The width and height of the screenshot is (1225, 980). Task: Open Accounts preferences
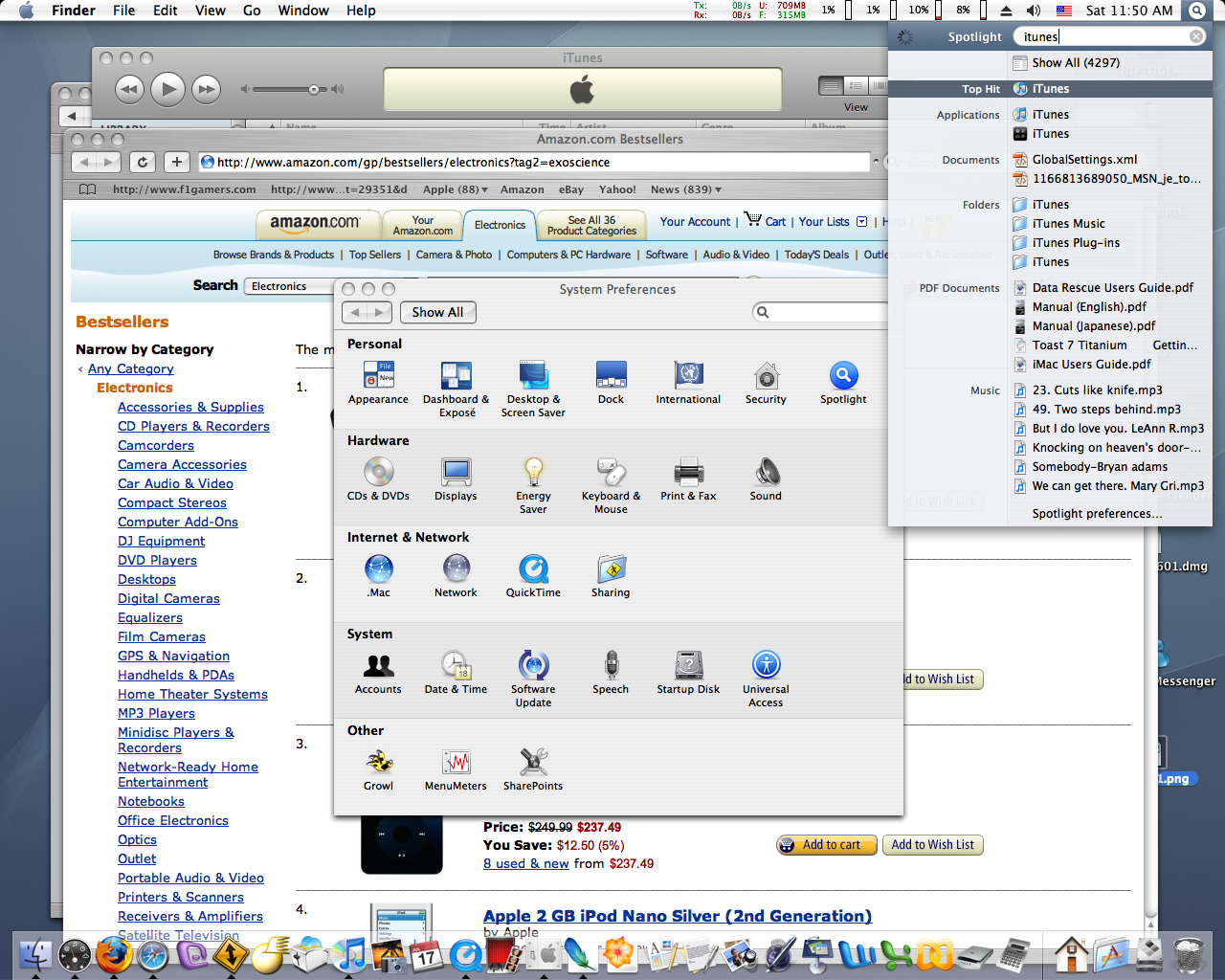tap(378, 673)
